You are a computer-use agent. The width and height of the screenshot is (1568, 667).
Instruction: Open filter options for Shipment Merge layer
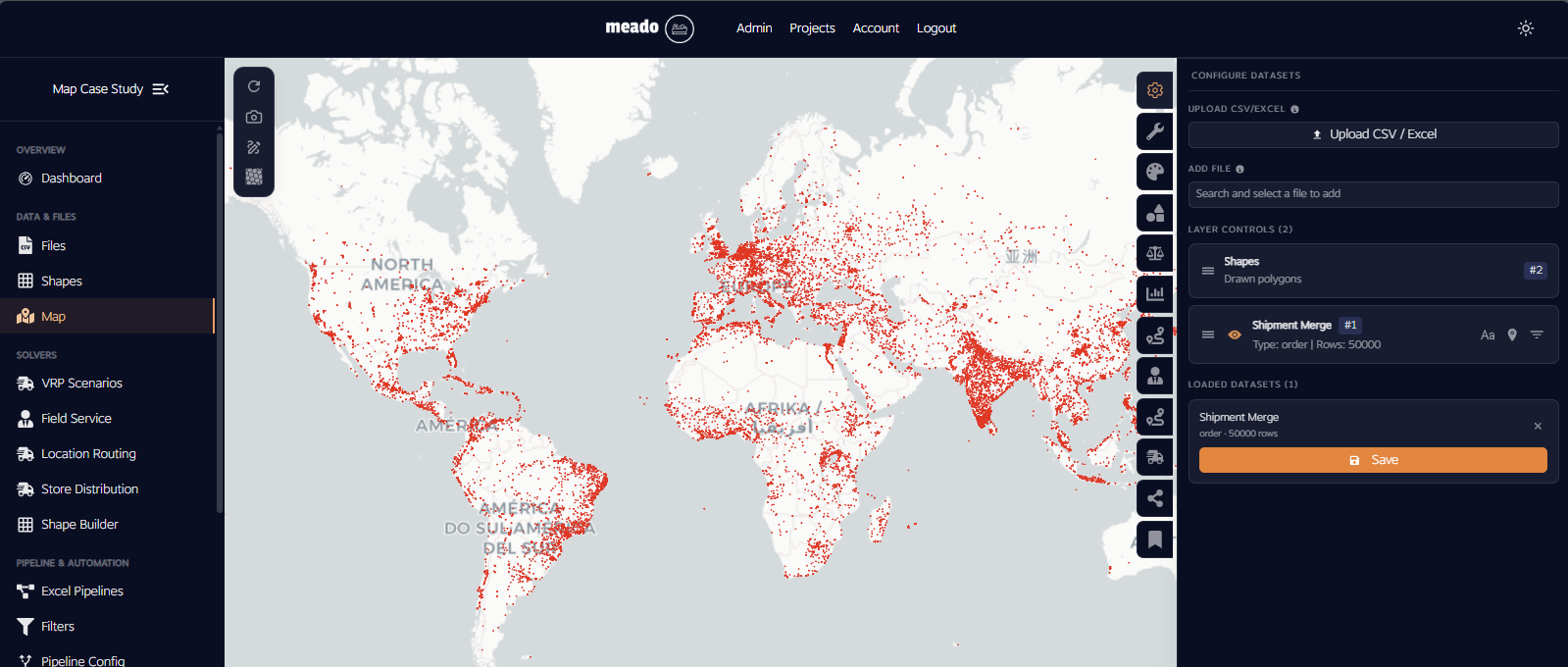[1537, 335]
